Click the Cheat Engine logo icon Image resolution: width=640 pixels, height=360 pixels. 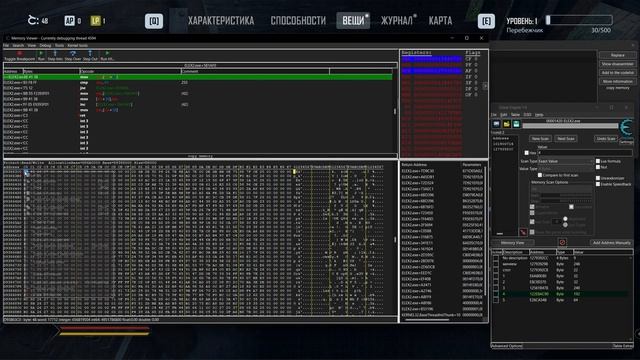pyautogui.click(x=626, y=128)
